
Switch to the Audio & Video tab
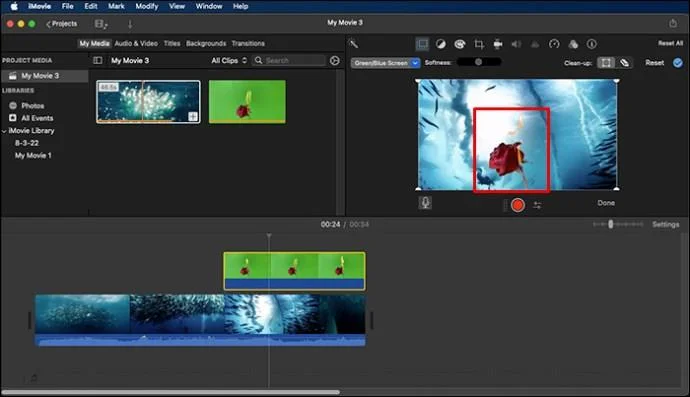[136, 43]
